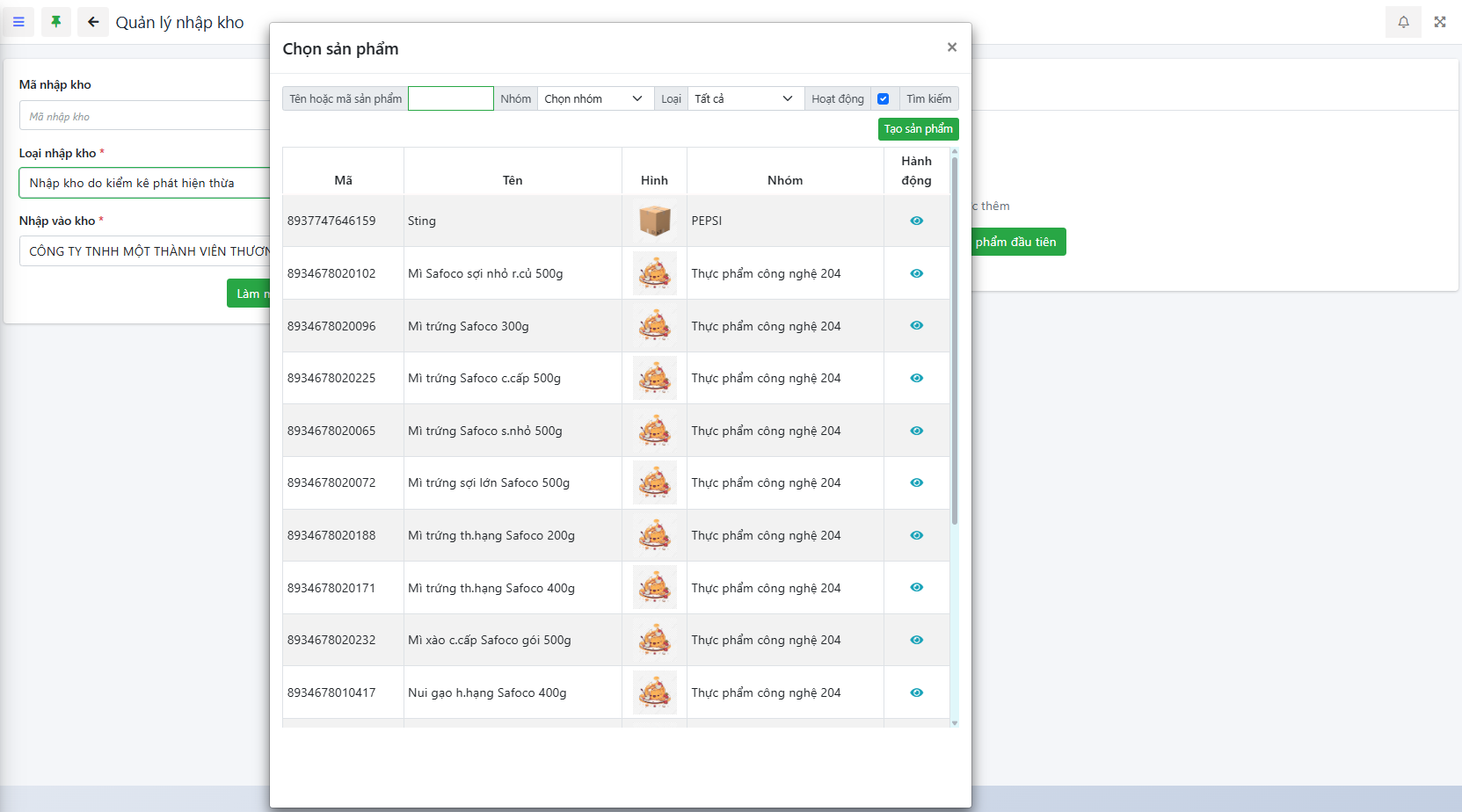Click the green pin icon
Image resolution: width=1462 pixels, height=812 pixels.
(56, 22)
